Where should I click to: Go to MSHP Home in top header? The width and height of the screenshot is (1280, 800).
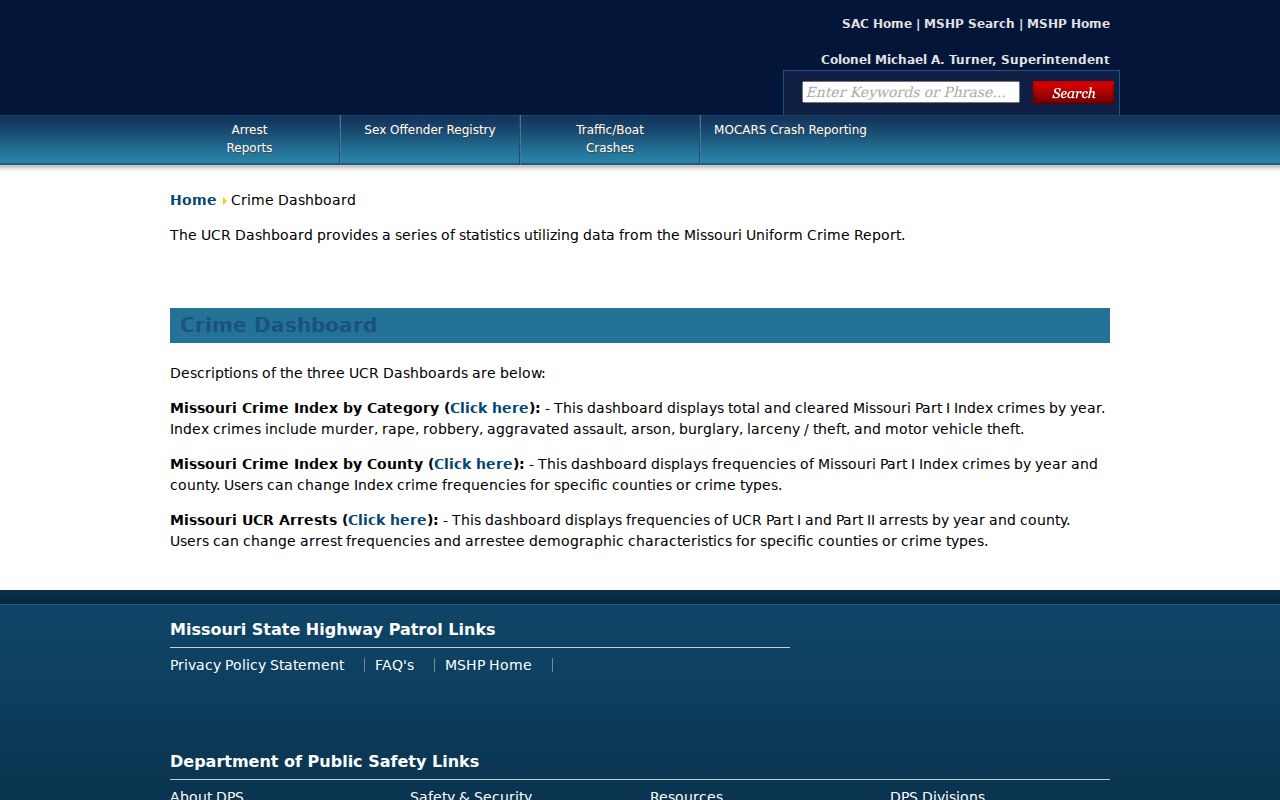pyautogui.click(x=1068, y=23)
